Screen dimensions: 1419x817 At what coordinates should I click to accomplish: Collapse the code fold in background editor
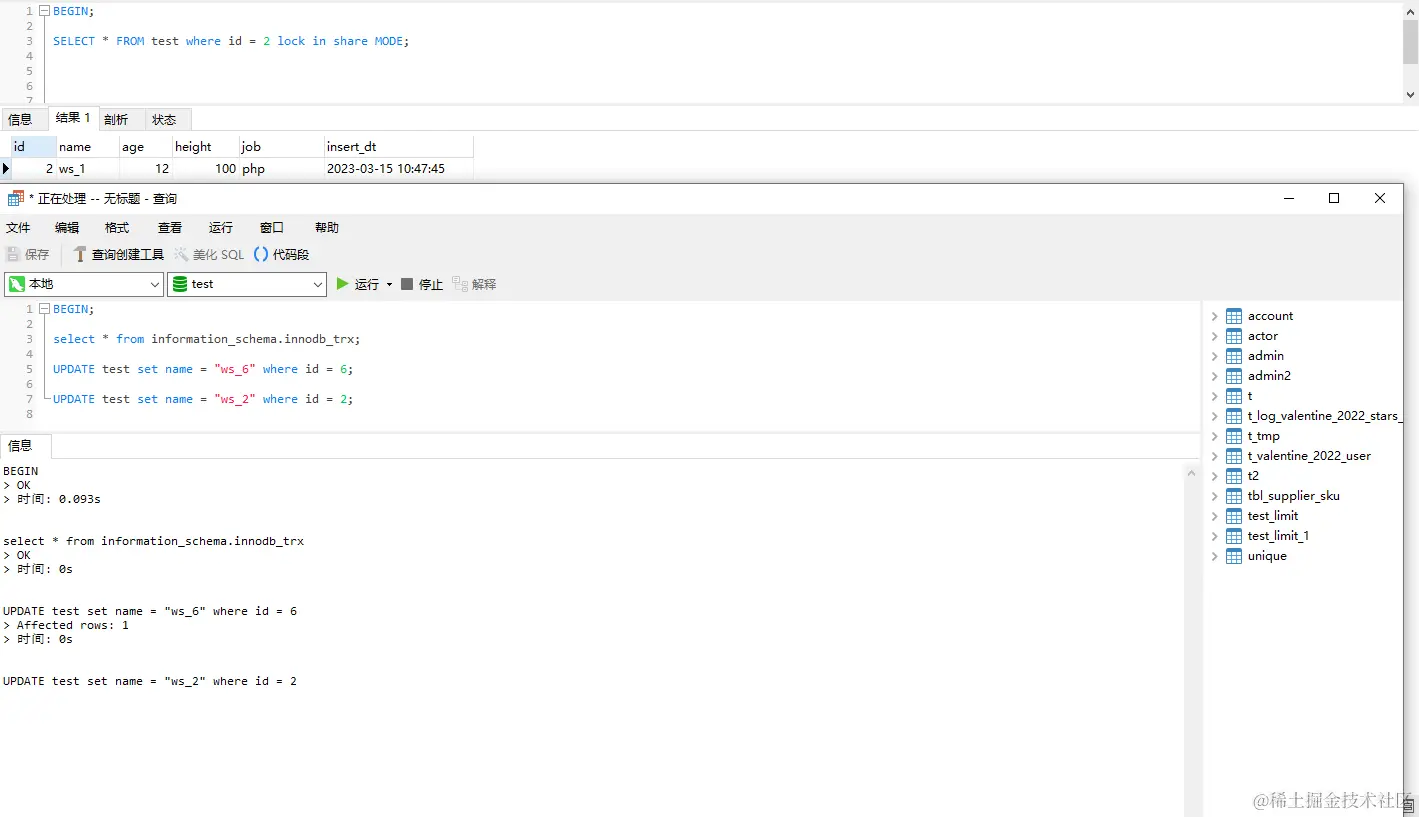tap(44, 11)
